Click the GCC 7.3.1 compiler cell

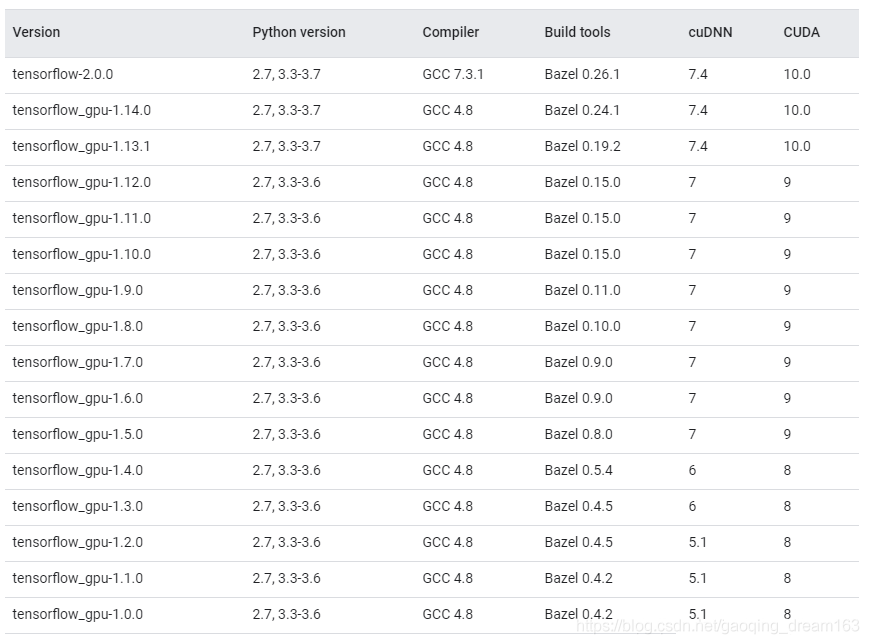tap(453, 74)
